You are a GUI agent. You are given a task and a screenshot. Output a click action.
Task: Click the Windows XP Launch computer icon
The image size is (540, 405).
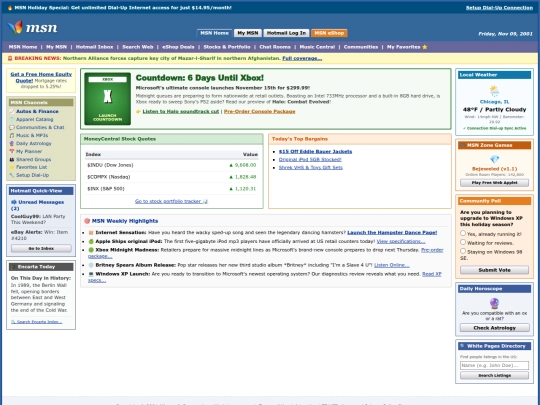pyautogui.click(x=91, y=274)
